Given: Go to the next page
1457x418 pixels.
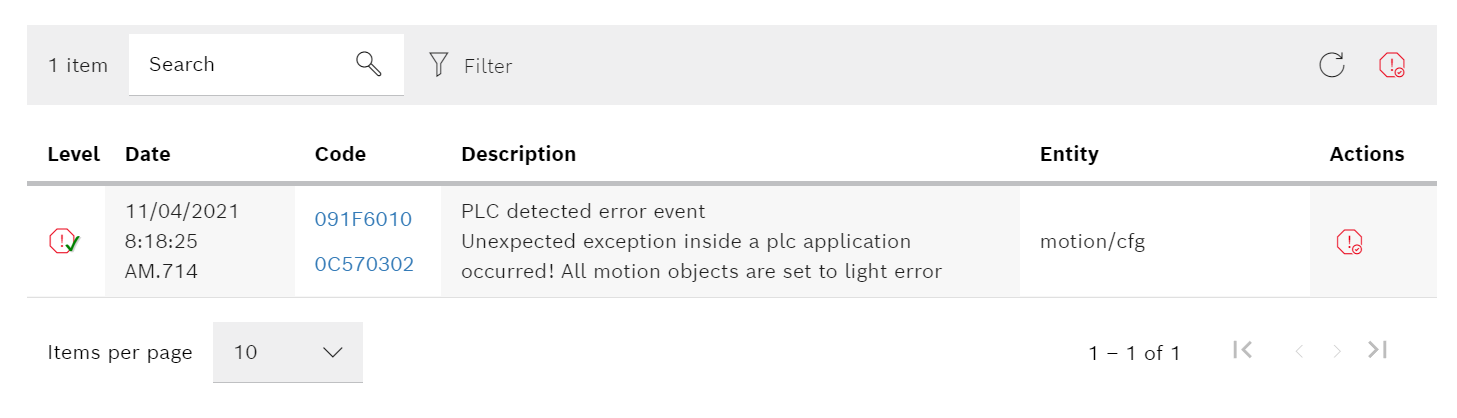Looking at the screenshot, I should pos(1336,351).
